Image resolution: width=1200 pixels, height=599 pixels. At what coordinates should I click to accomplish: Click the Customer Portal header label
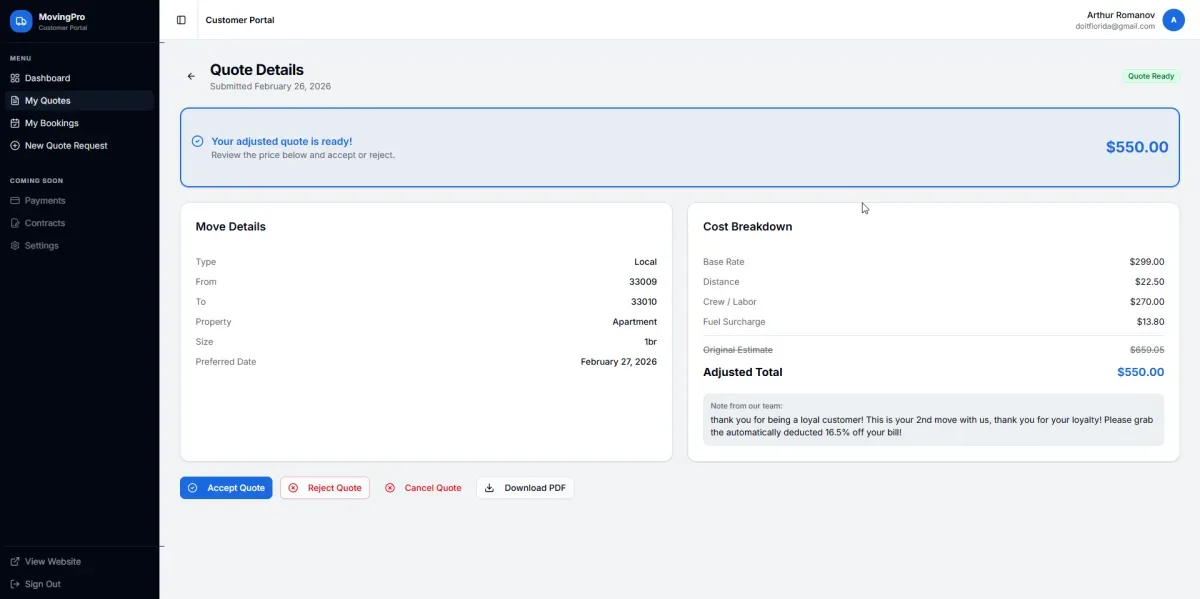click(240, 19)
